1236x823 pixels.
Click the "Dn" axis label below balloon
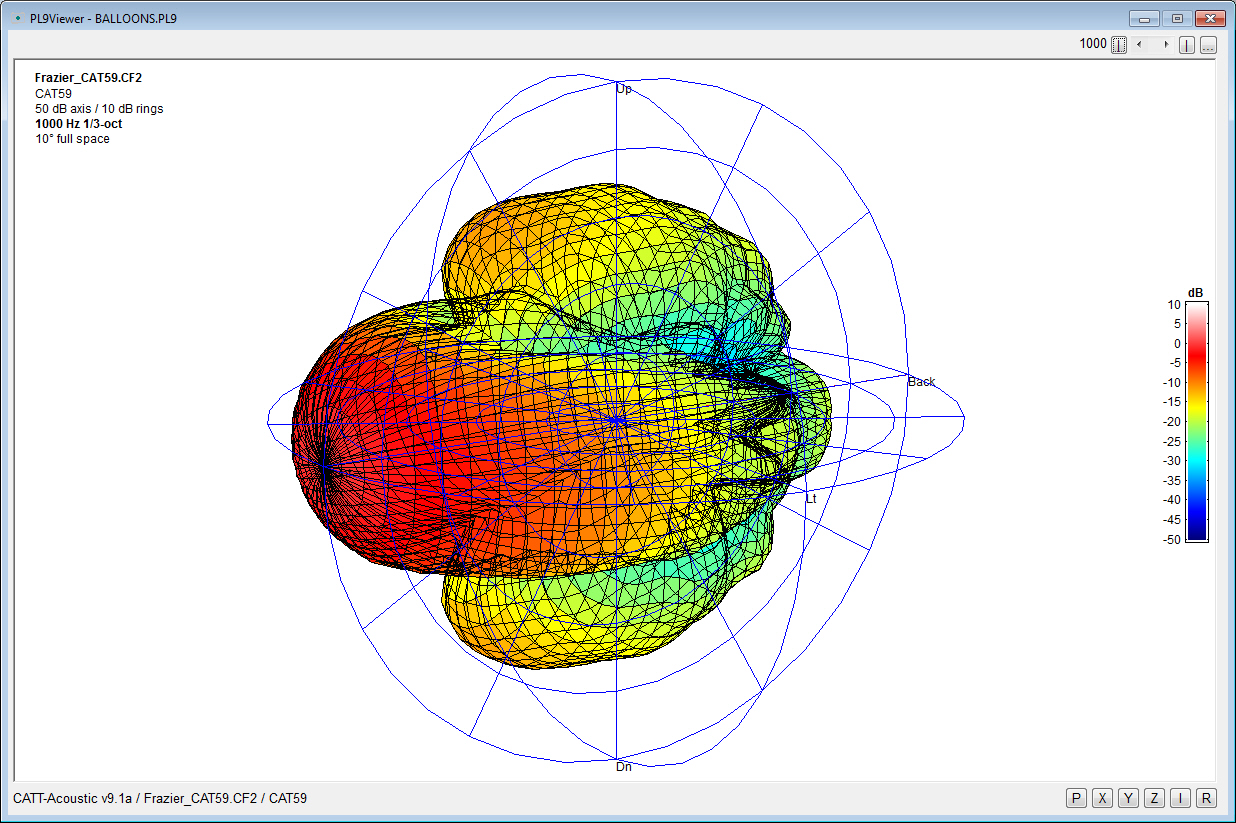pyautogui.click(x=623, y=766)
